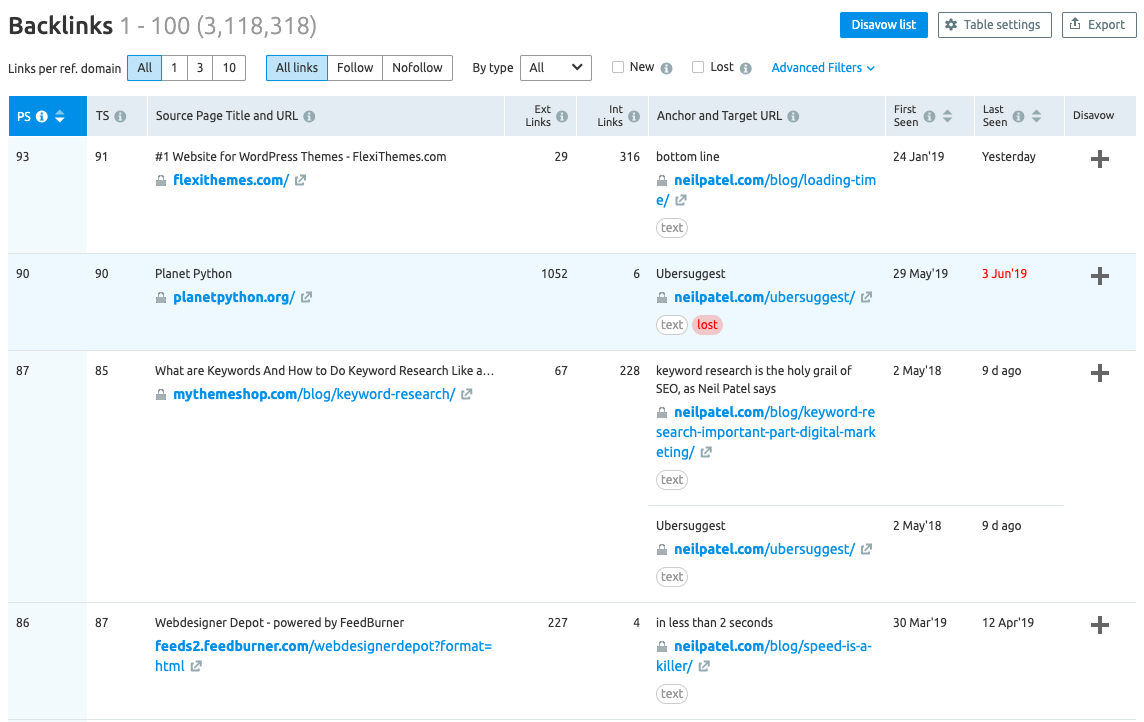Click the Export button
1144x722 pixels.
point(1098,25)
